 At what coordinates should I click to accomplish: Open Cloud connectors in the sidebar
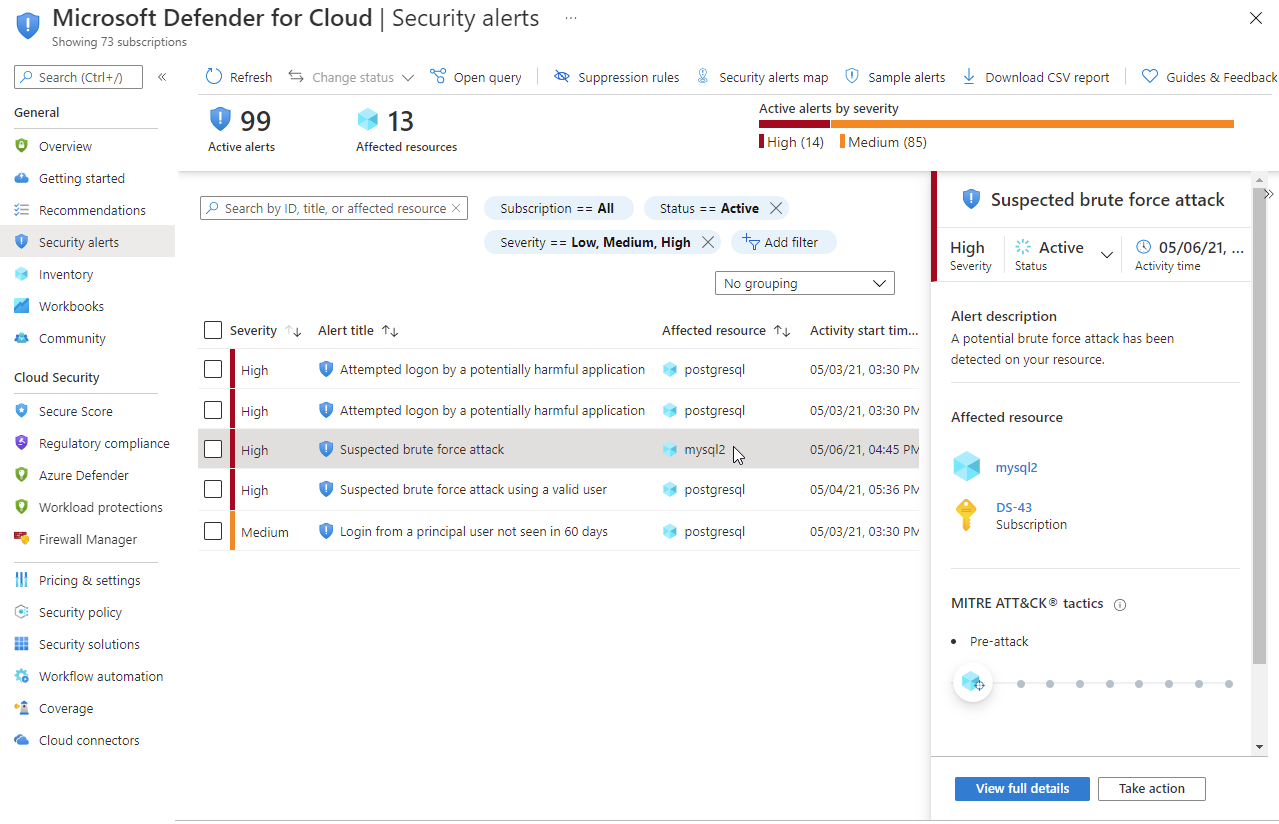click(87, 740)
